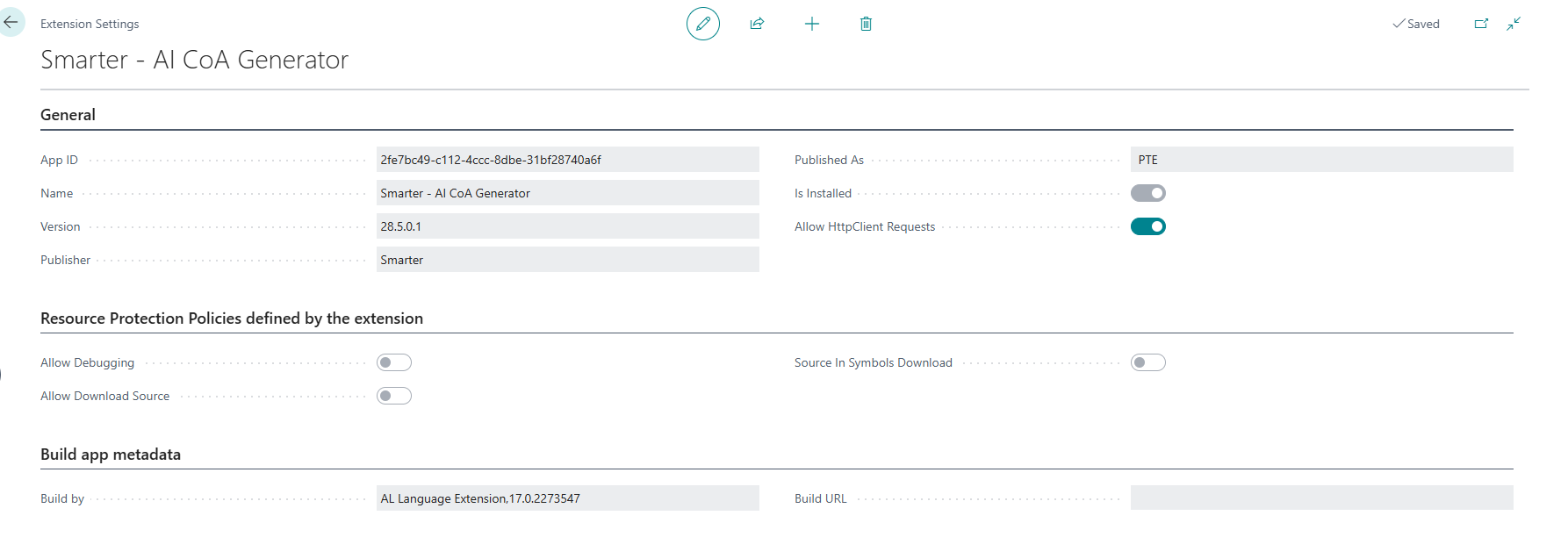The height and width of the screenshot is (537, 1568).
Task: Click the Allow Debugging label
Action: 87,362
